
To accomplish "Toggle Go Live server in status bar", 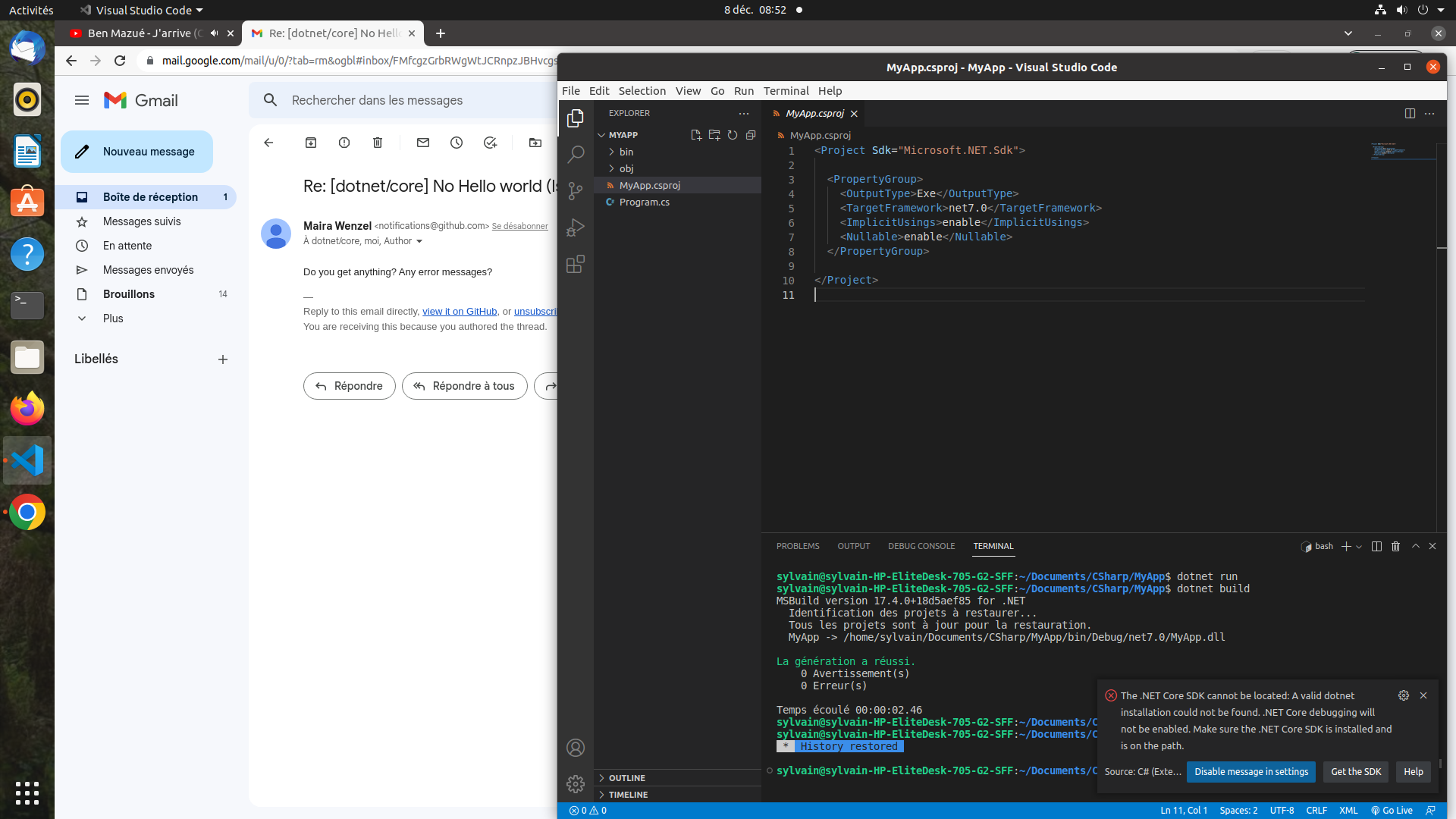I will pyautogui.click(x=1392, y=810).
